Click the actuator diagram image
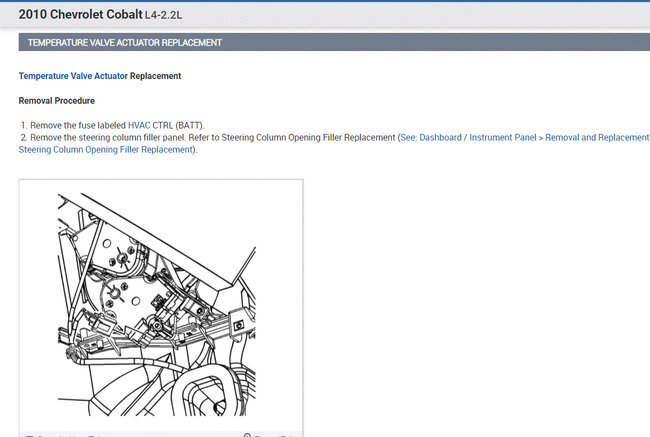Viewport: 650px width, 437px height. click(157, 304)
